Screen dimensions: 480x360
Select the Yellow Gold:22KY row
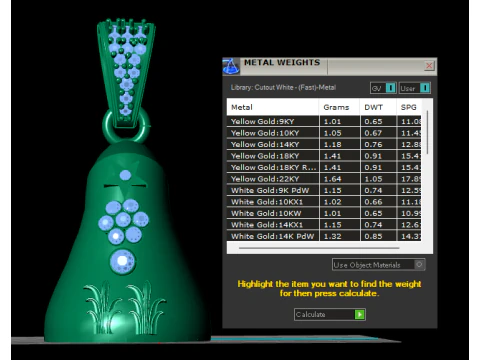[324, 179]
